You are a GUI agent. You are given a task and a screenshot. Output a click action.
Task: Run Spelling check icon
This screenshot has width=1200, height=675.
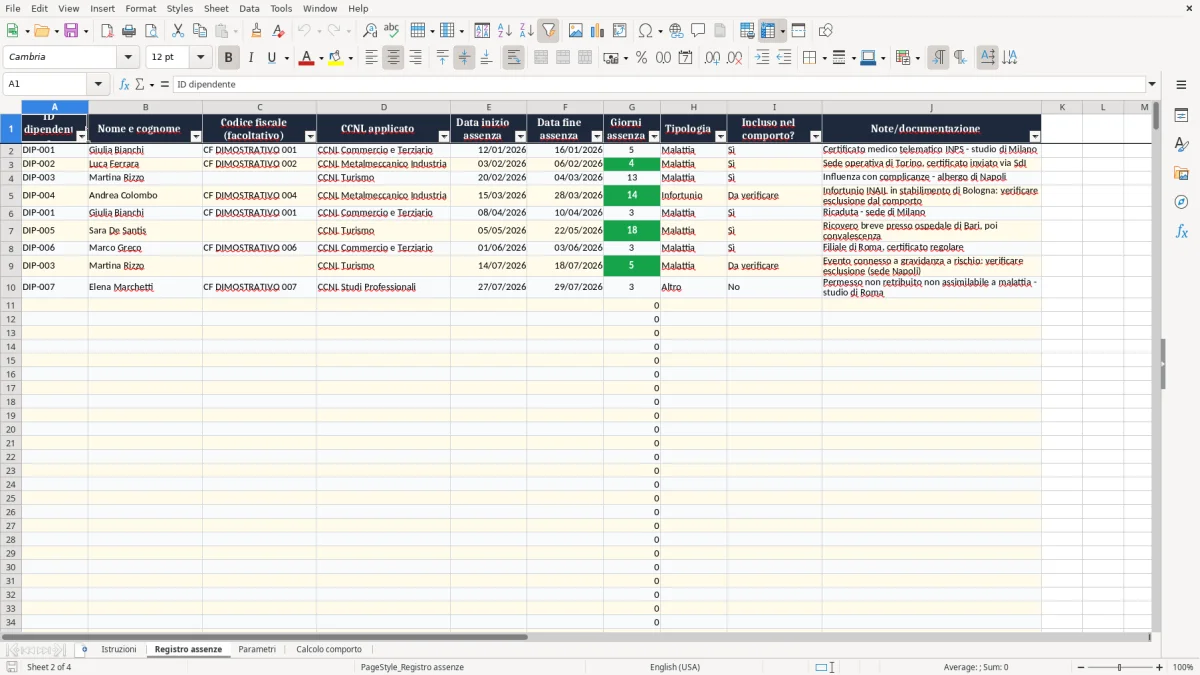coord(392,31)
